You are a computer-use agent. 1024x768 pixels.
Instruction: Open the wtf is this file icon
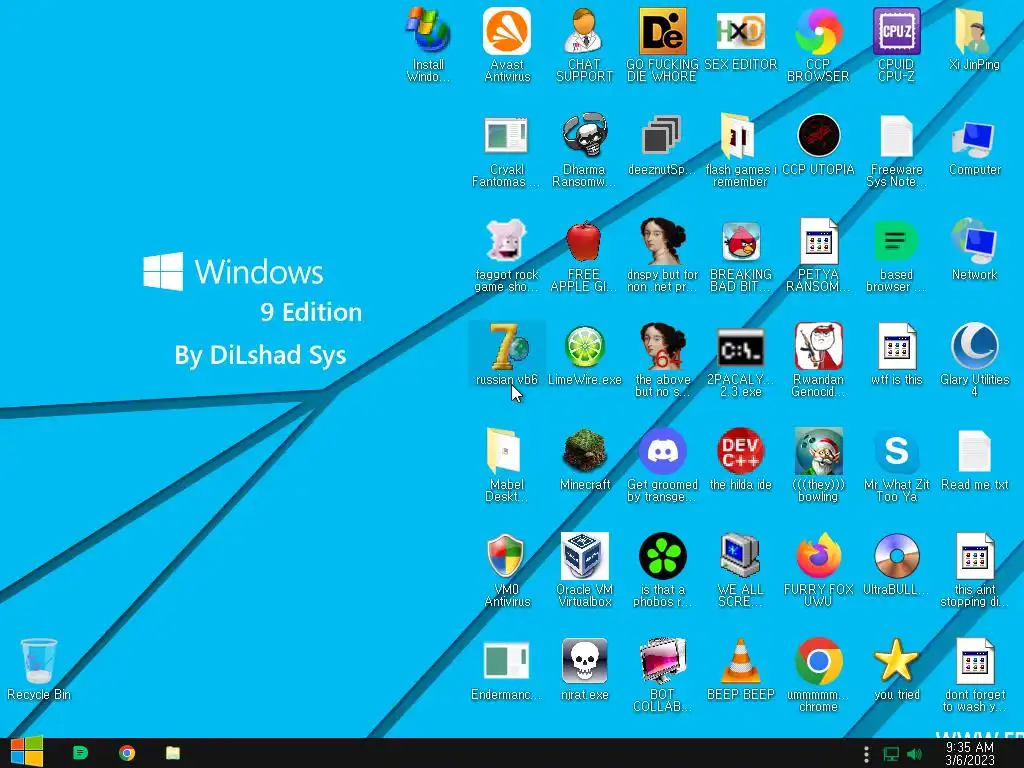point(896,355)
